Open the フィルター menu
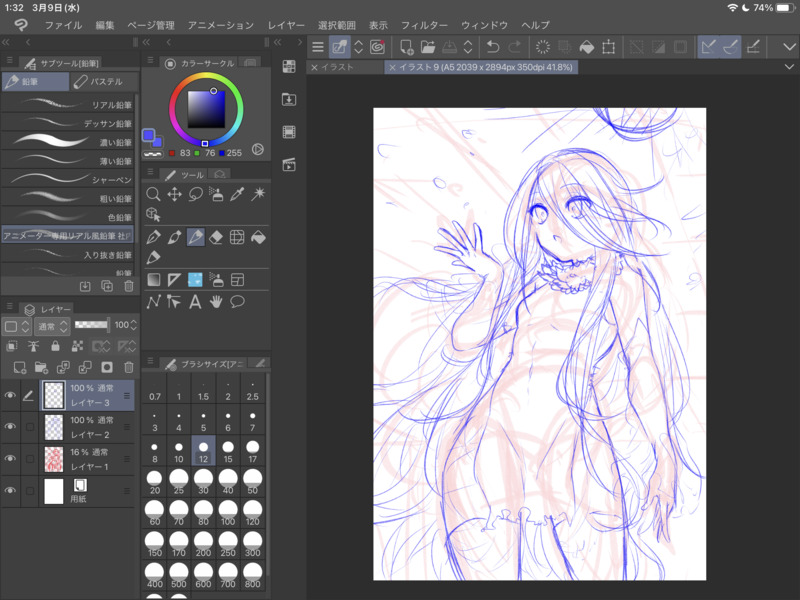800x600 pixels. (x=424, y=24)
